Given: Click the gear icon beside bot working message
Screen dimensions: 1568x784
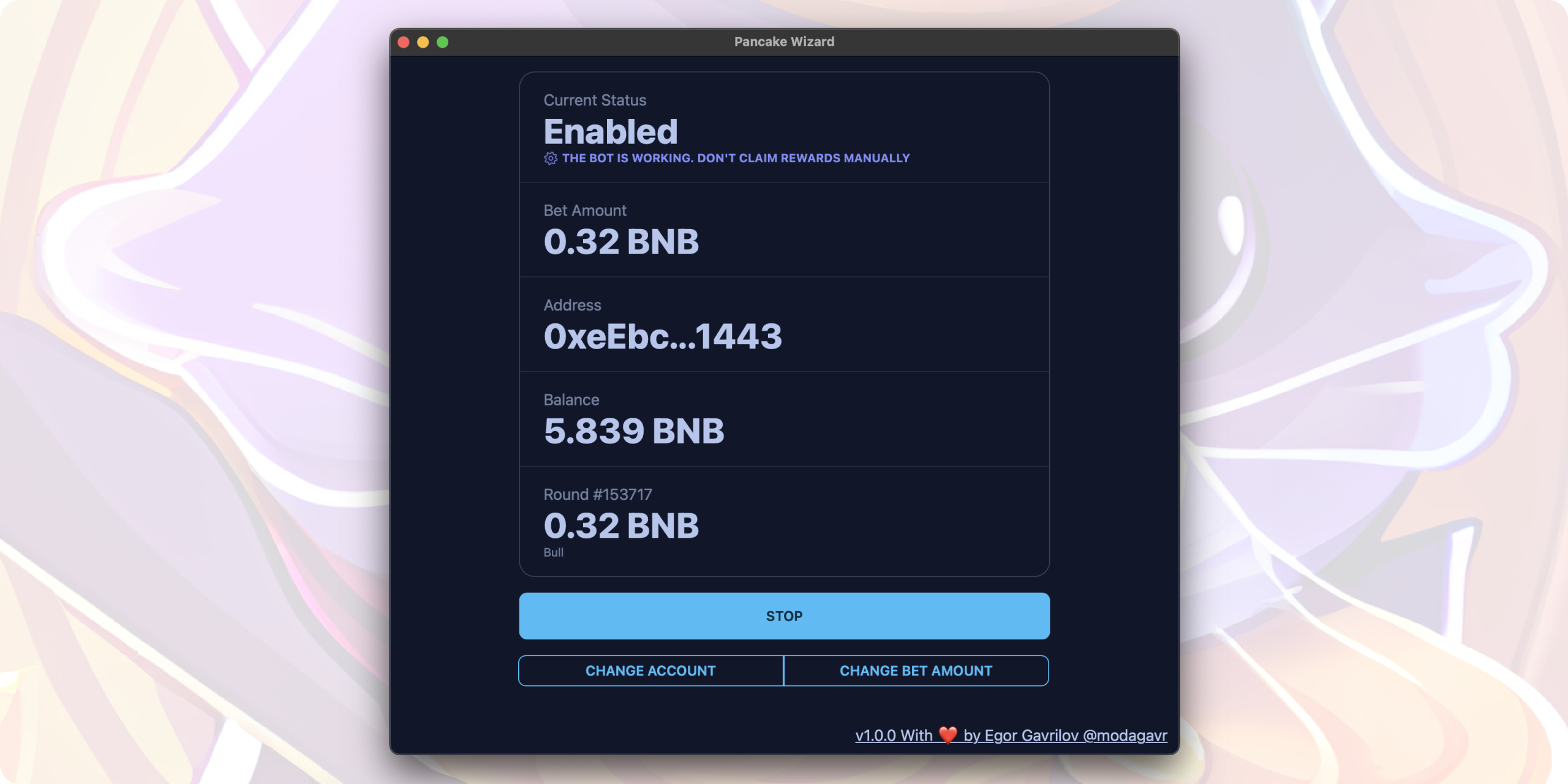Looking at the screenshot, I should 550,159.
